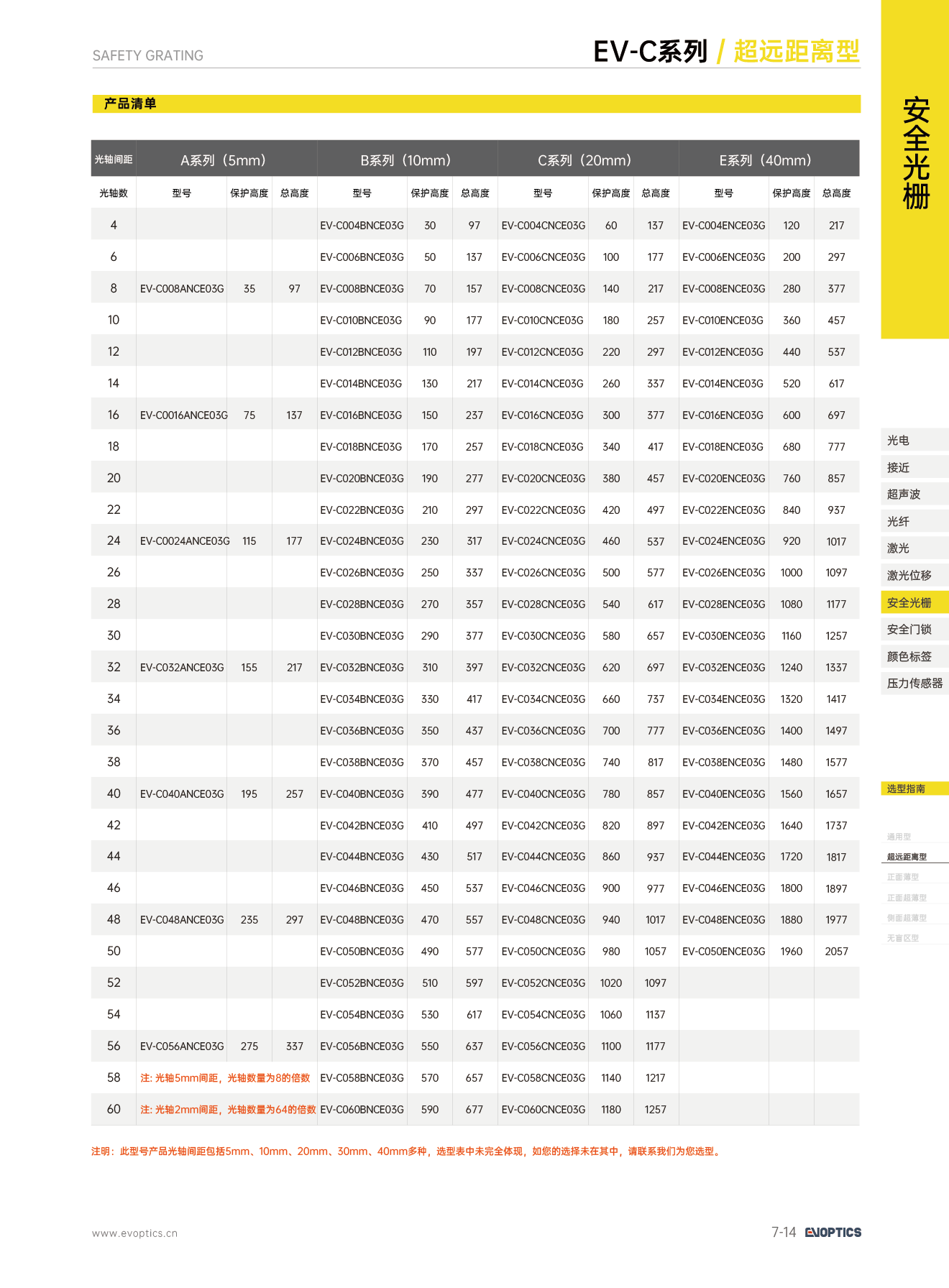
Task: Click the 光轴数 header cell
Action: (114, 193)
